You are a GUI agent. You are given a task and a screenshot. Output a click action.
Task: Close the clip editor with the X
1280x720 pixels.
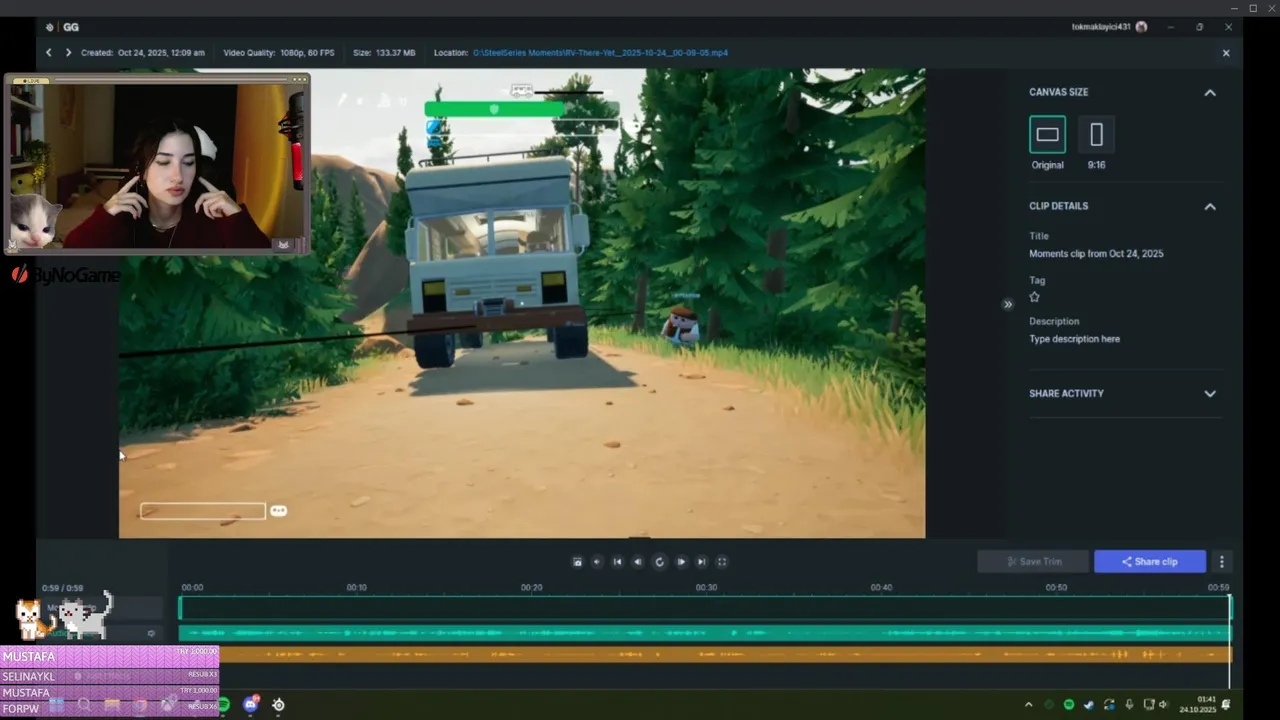(x=1226, y=53)
